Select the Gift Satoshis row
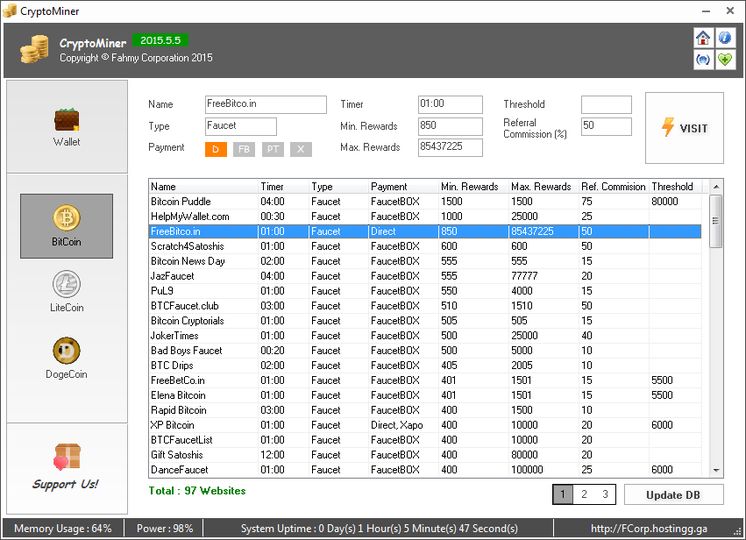The image size is (746, 540). tap(425, 455)
